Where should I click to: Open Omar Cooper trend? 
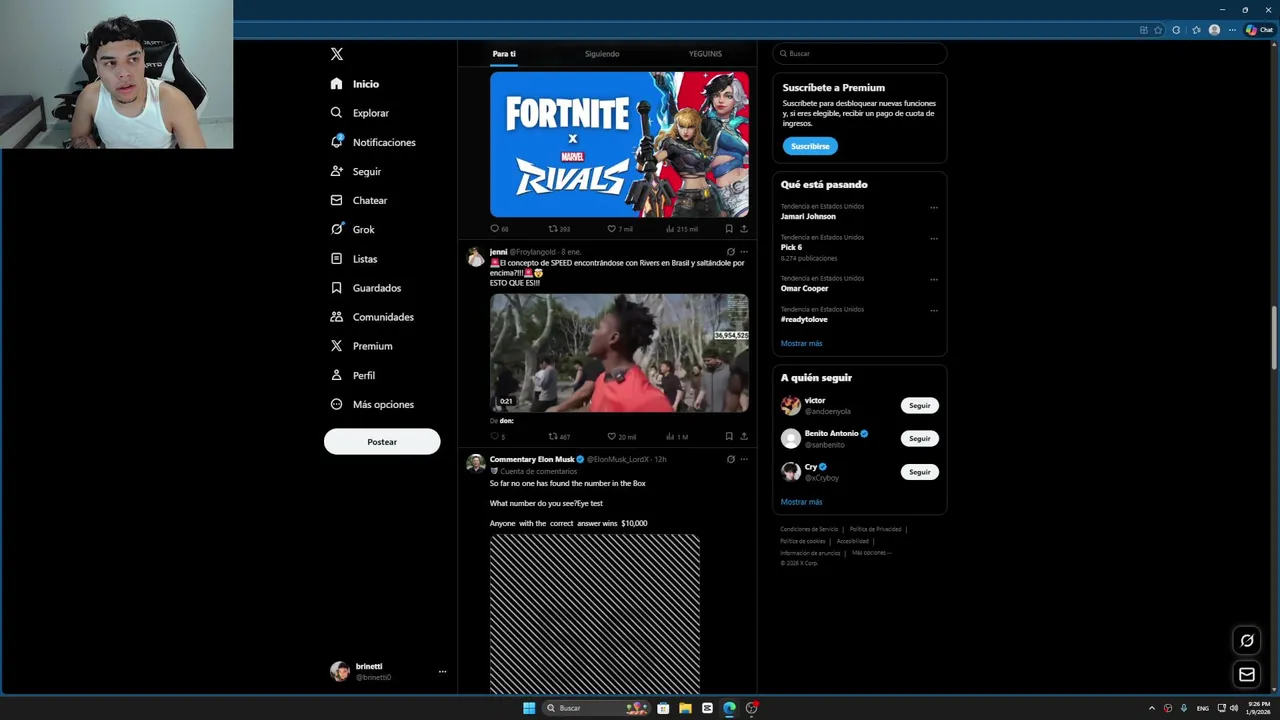pos(805,288)
